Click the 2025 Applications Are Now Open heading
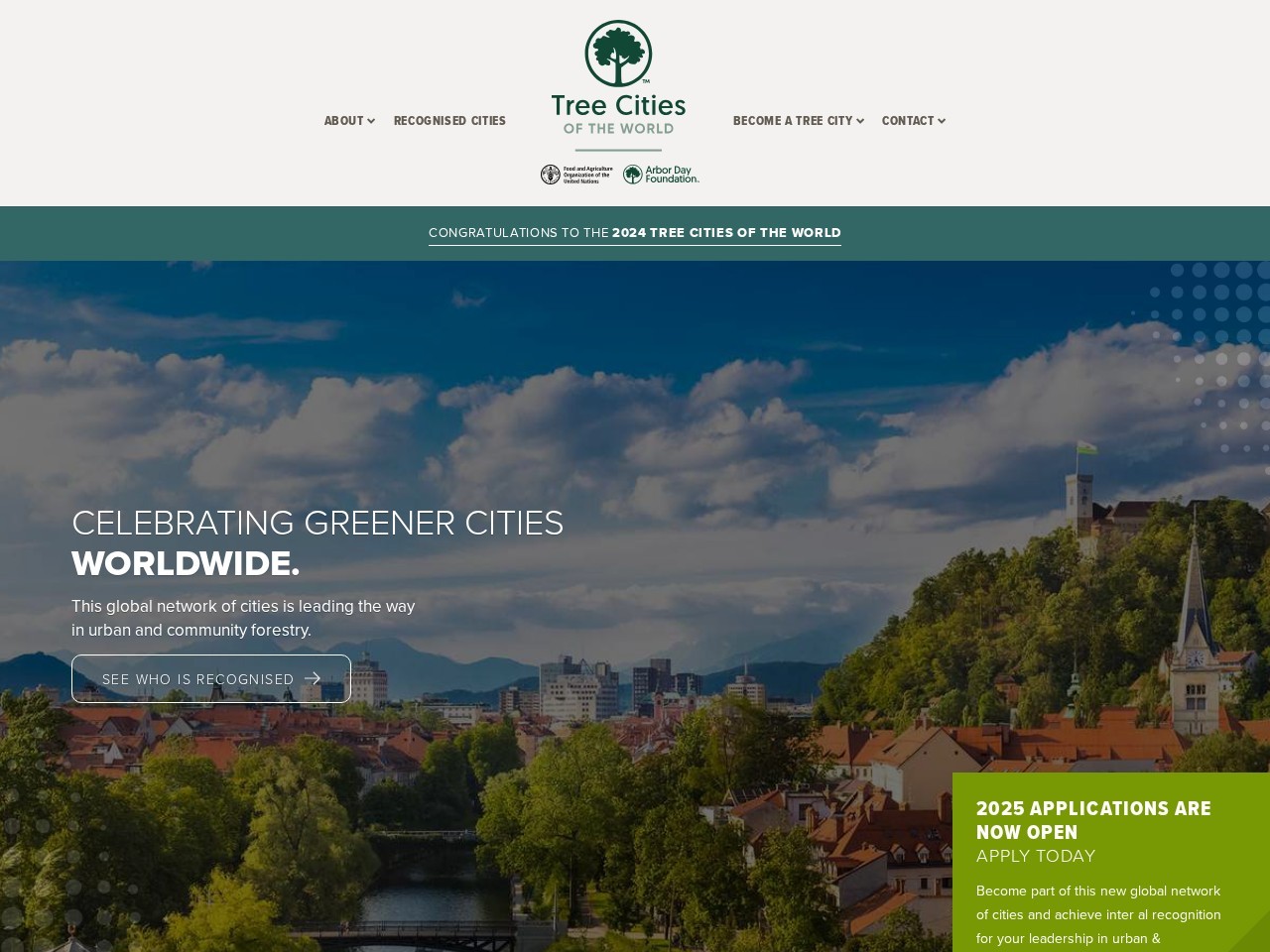 pos(1093,820)
